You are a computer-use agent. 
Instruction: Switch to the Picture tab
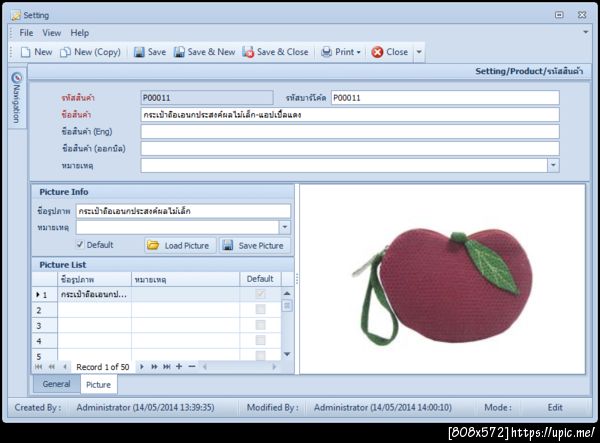click(99, 384)
